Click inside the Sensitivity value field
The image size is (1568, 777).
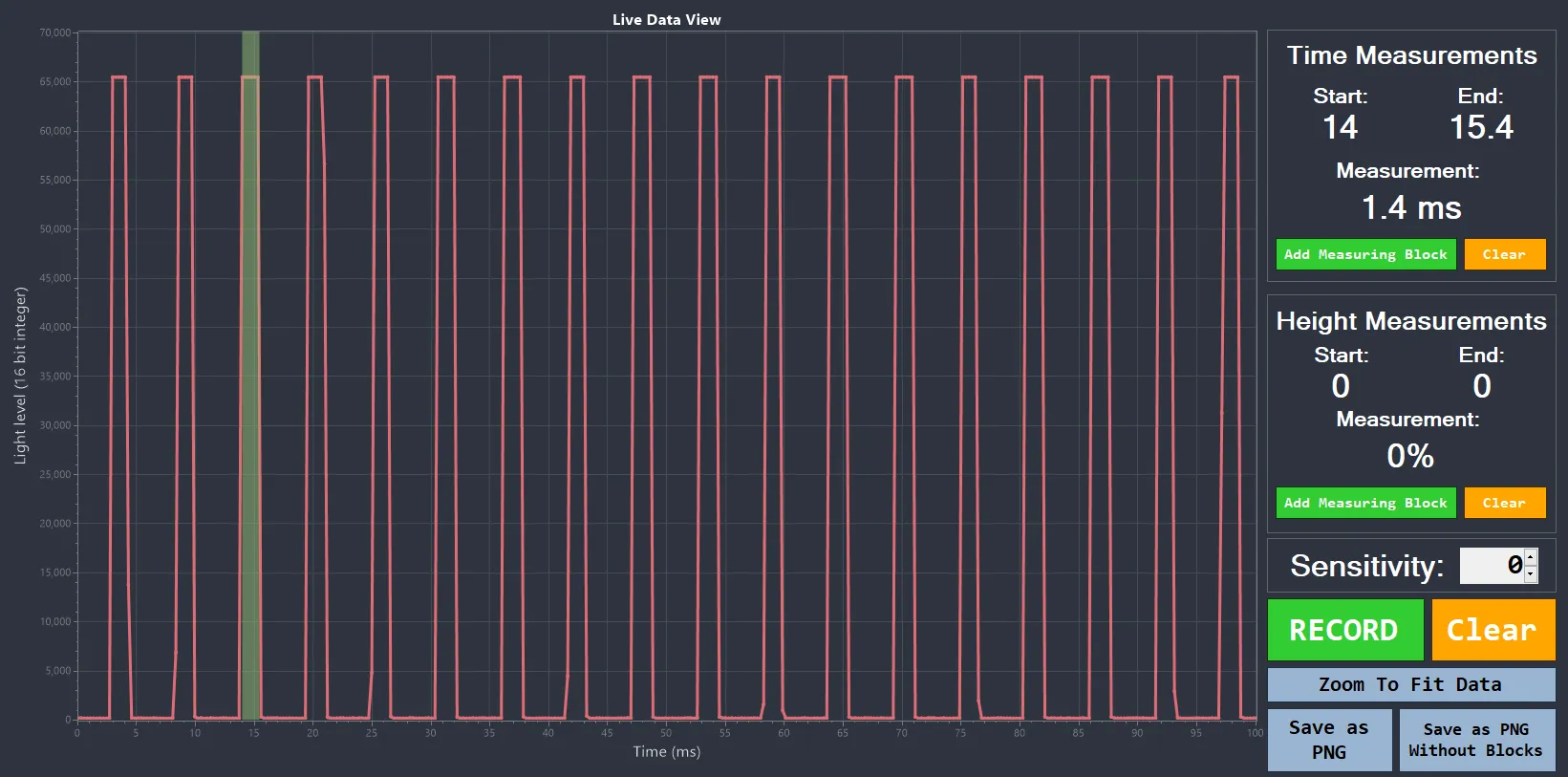1491,566
